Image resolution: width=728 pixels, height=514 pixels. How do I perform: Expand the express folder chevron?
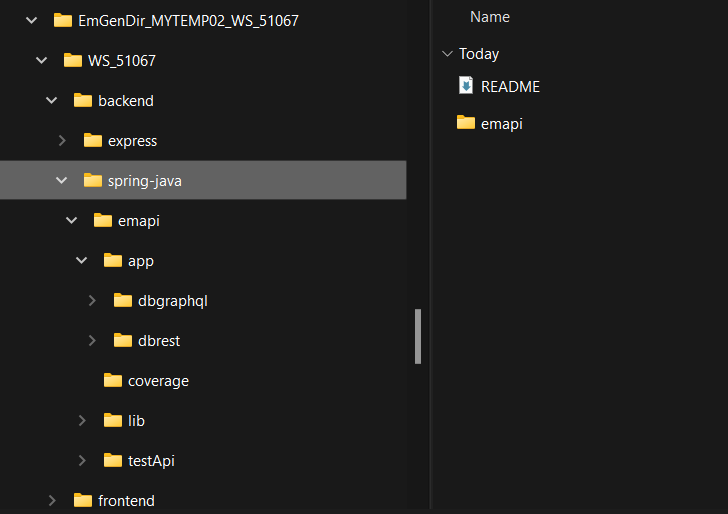(62, 140)
